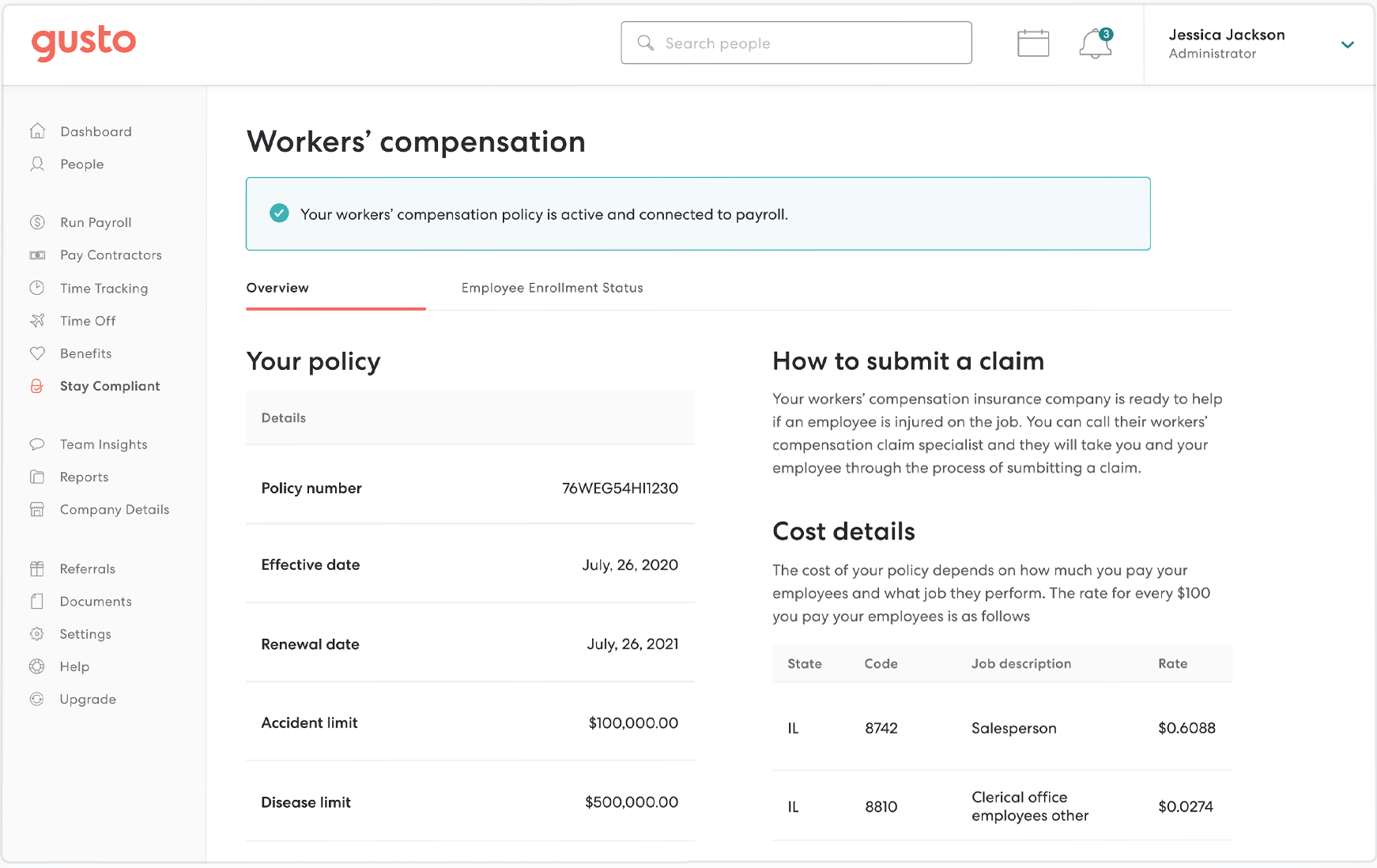
Task: Click the Upgrade sidebar link
Action: click(88, 699)
